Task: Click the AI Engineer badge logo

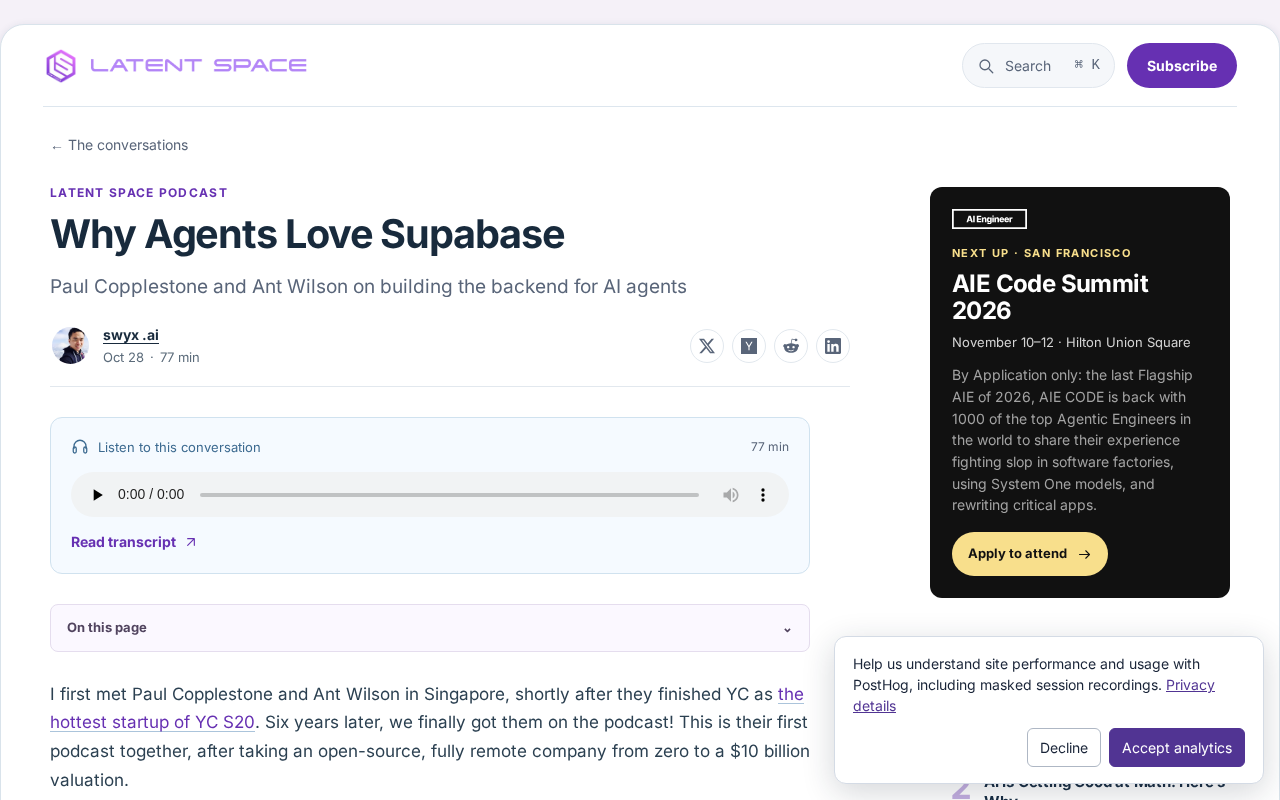Action: [989, 219]
